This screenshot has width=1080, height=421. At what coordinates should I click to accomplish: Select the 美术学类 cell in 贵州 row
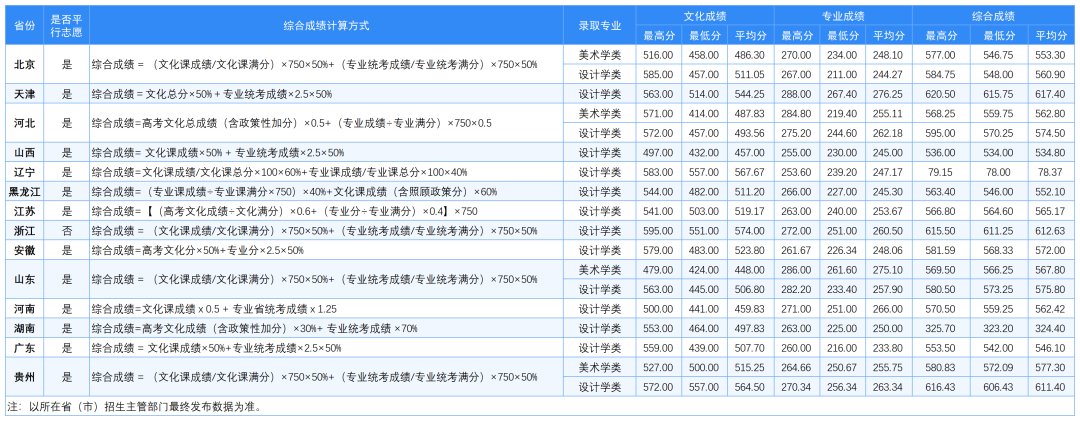(x=599, y=367)
